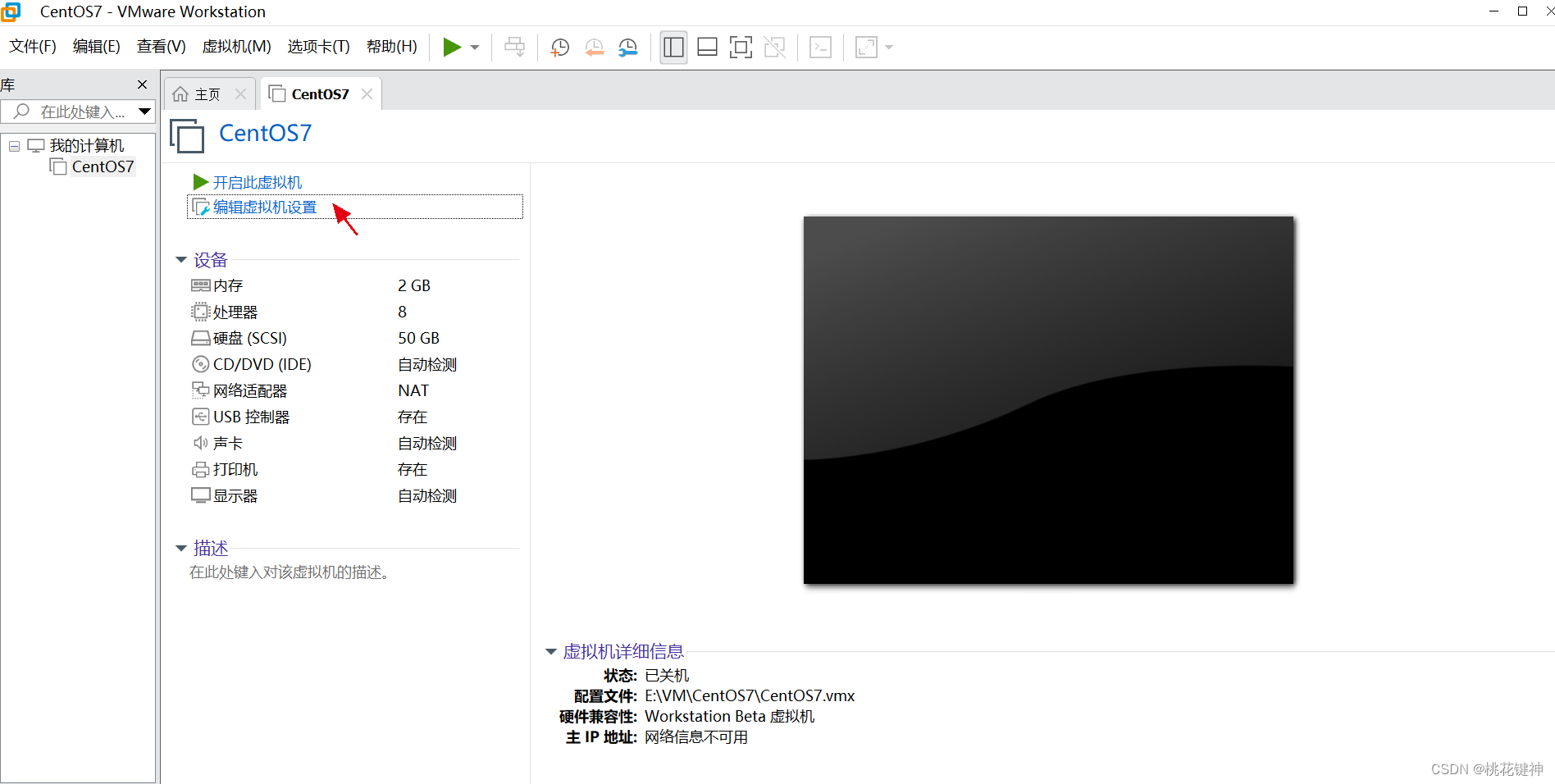
Task: Open the 文件(F) menu
Action: [x=33, y=47]
